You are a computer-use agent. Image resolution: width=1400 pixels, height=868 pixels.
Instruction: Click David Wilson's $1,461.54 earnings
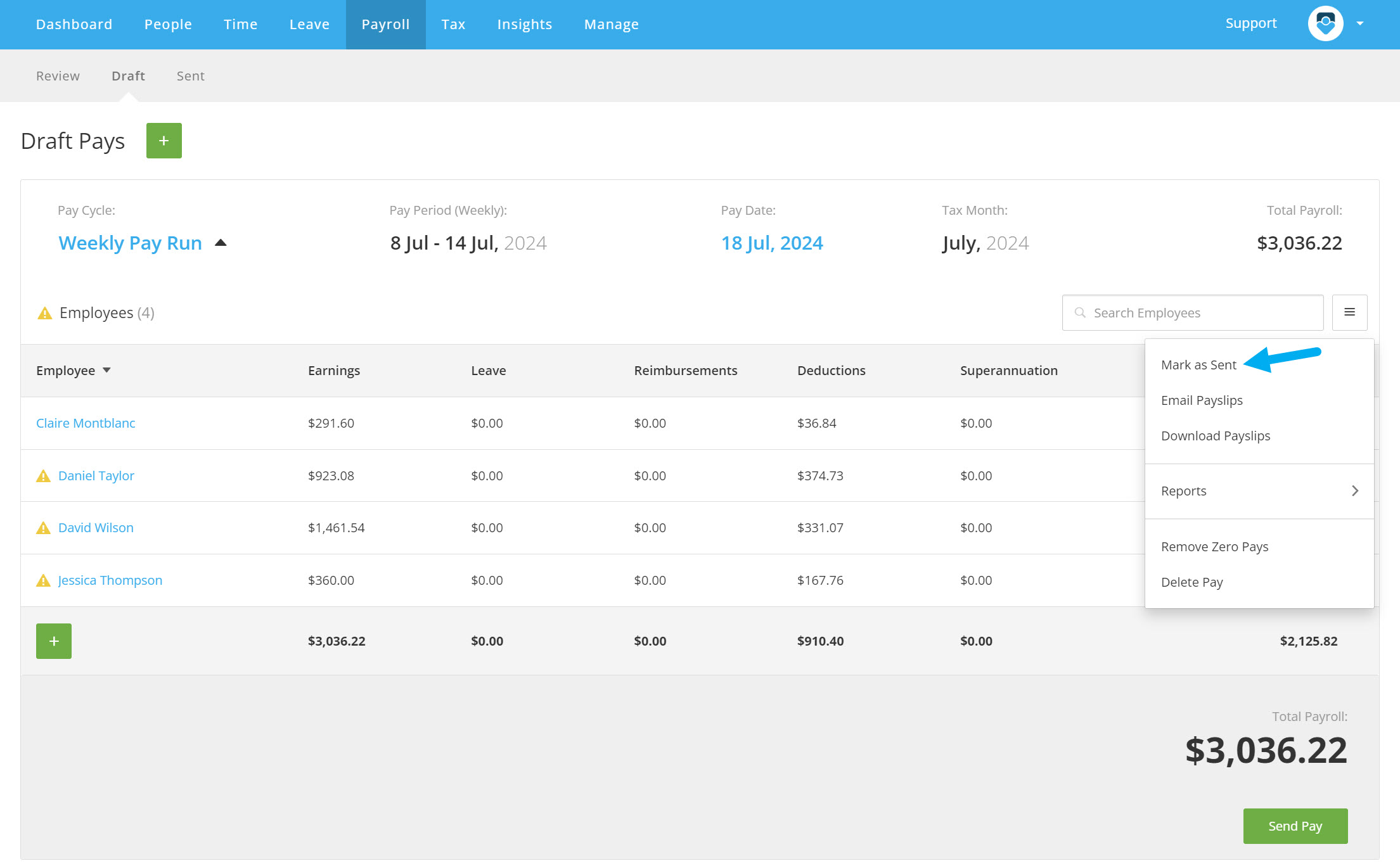(x=337, y=528)
